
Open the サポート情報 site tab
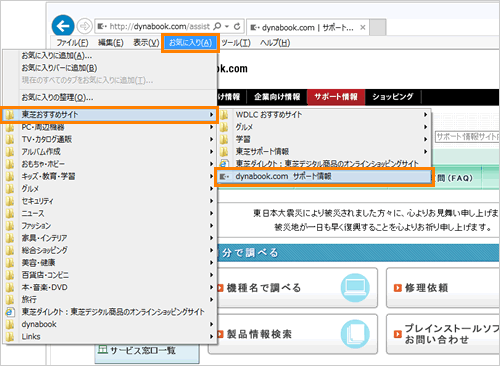click(x=336, y=97)
